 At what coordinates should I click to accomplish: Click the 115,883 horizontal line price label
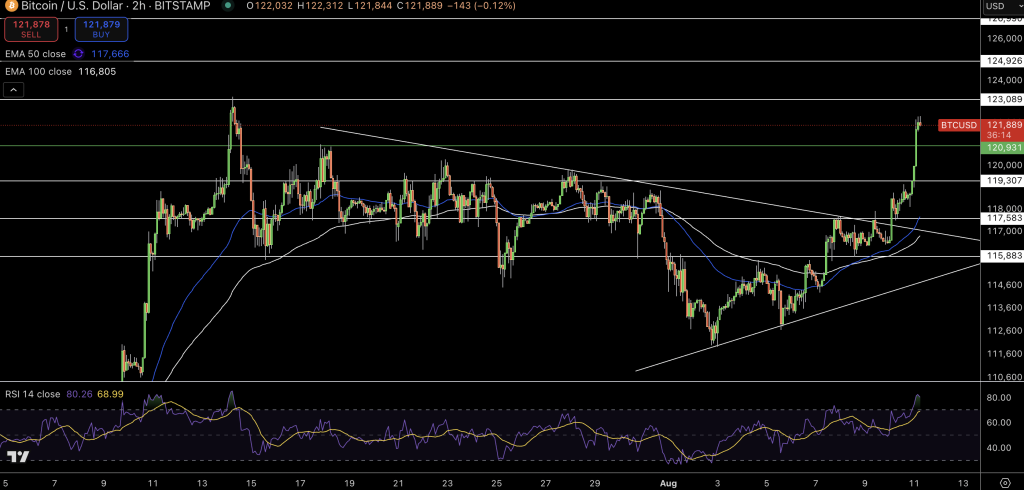click(x=1001, y=256)
